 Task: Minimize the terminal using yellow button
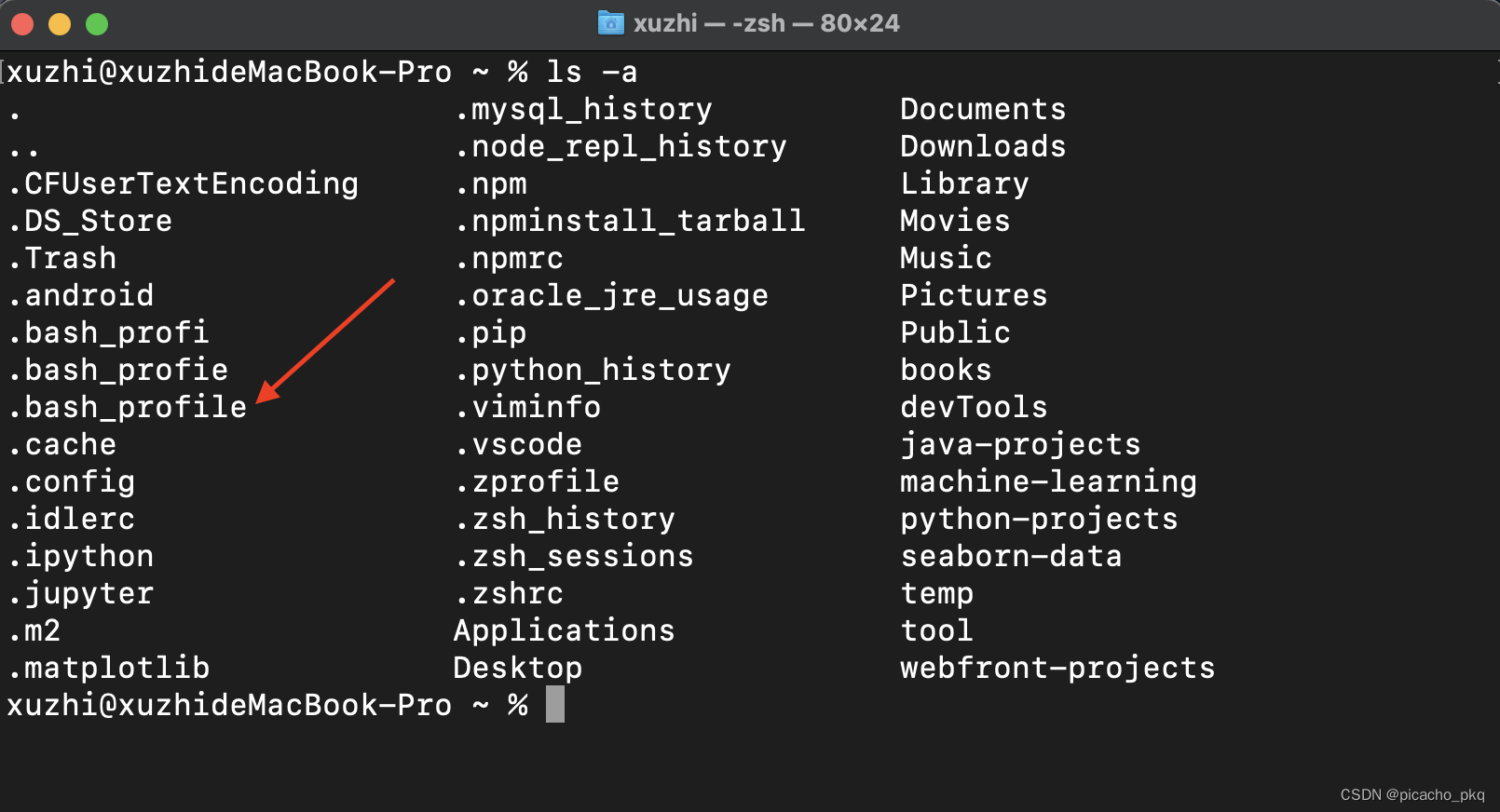coord(60,24)
